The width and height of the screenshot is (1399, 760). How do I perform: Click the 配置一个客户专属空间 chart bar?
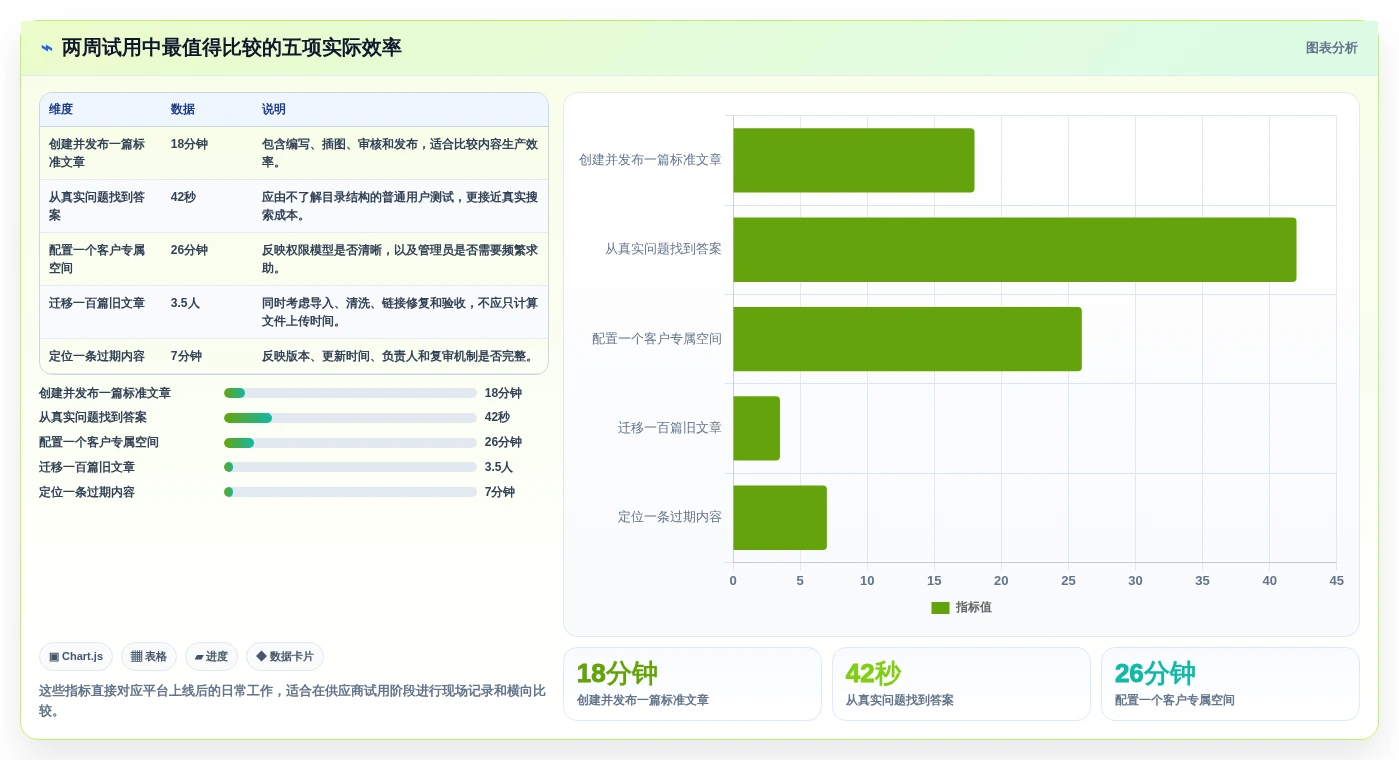[x=907, y=339]
